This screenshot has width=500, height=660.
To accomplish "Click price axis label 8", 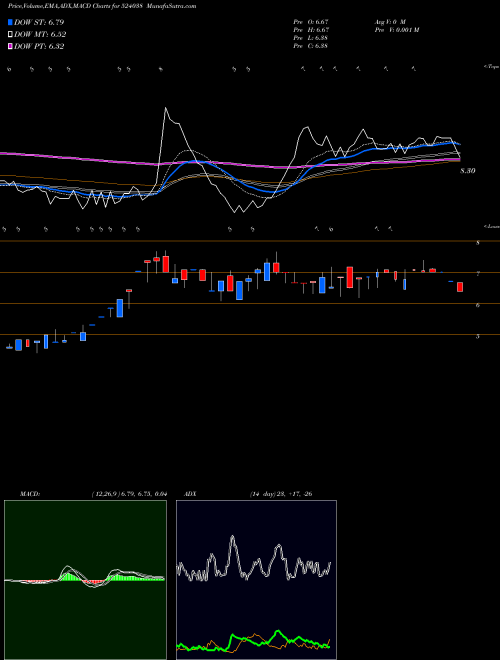I will (478, 243).
